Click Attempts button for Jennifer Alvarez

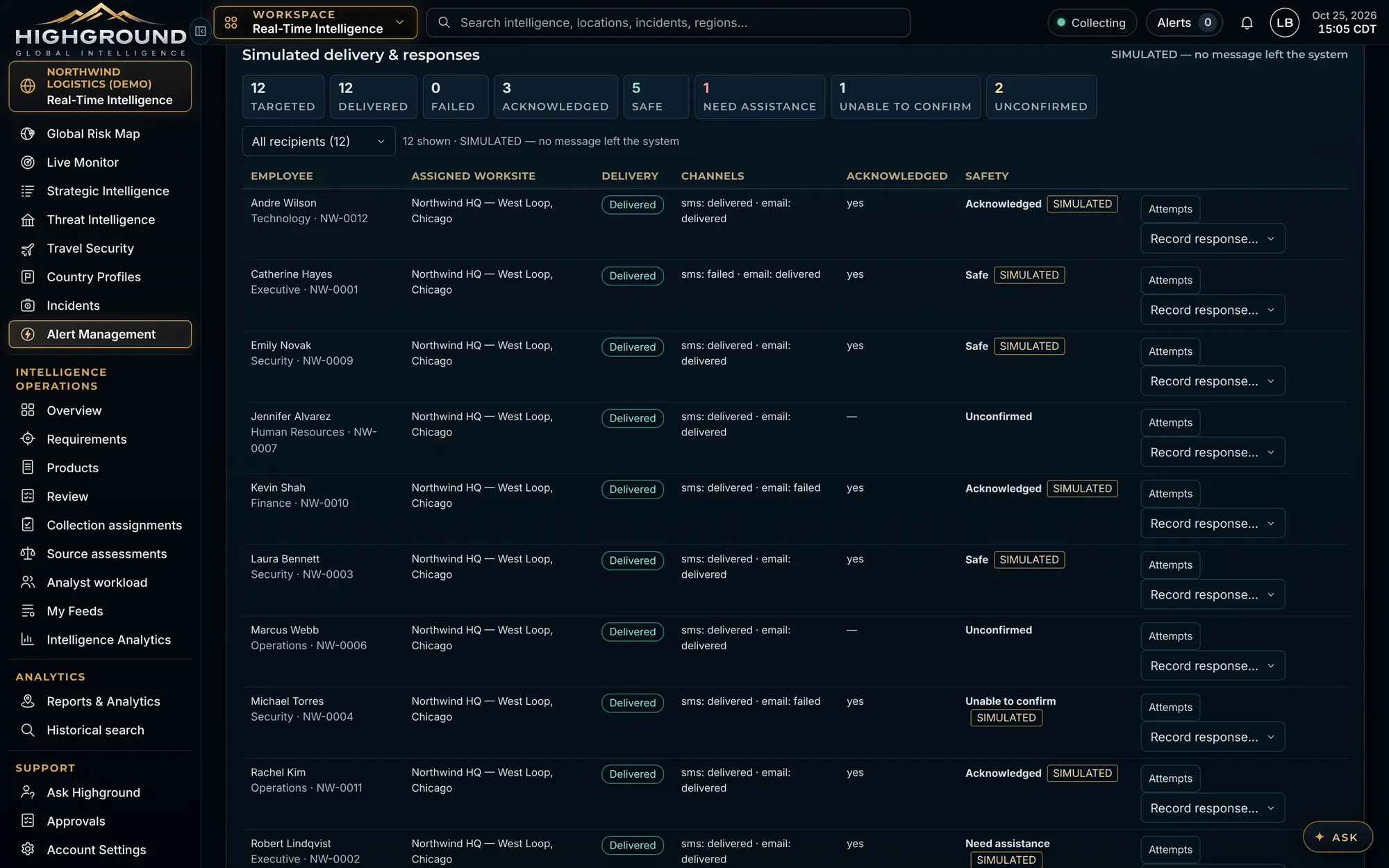pyautogui.click(x=1170, y=422)
